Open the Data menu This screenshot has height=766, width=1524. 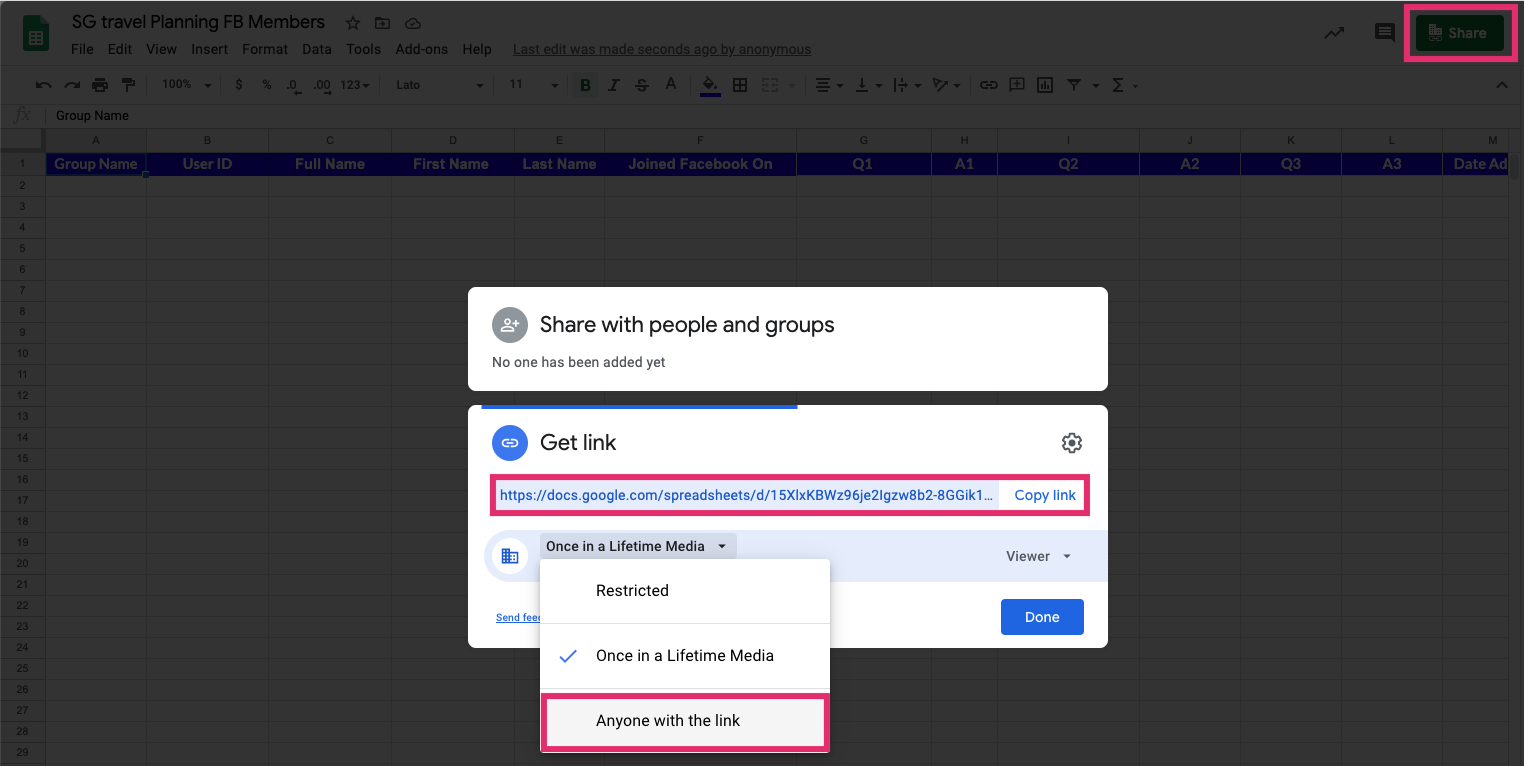[x=317, y=49]
